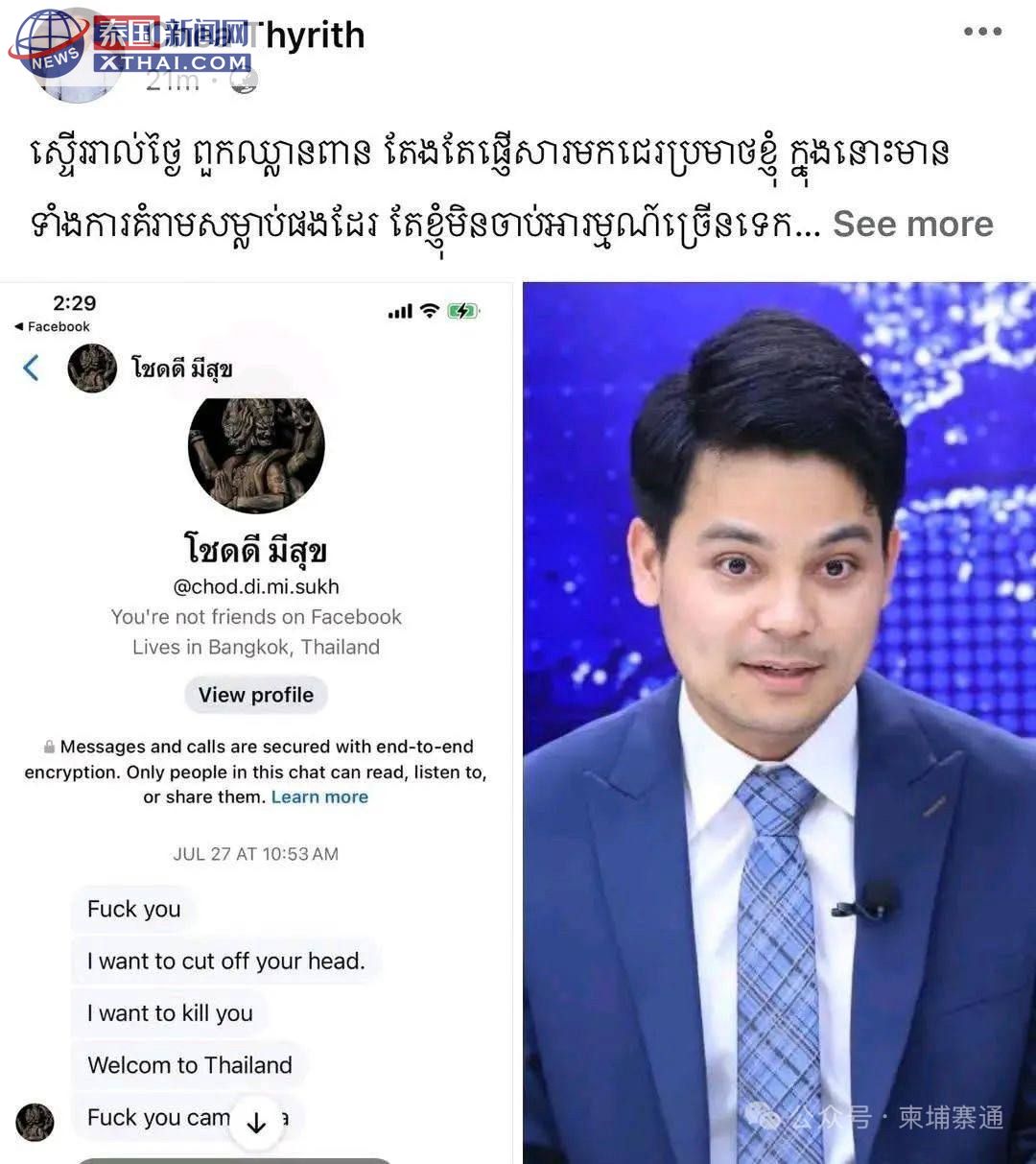Image resolution: width=1036 pixels, height=1164 pixels.
Task: Tap the @chod.di.mi.sukh username handle
Action: [256, 586]
